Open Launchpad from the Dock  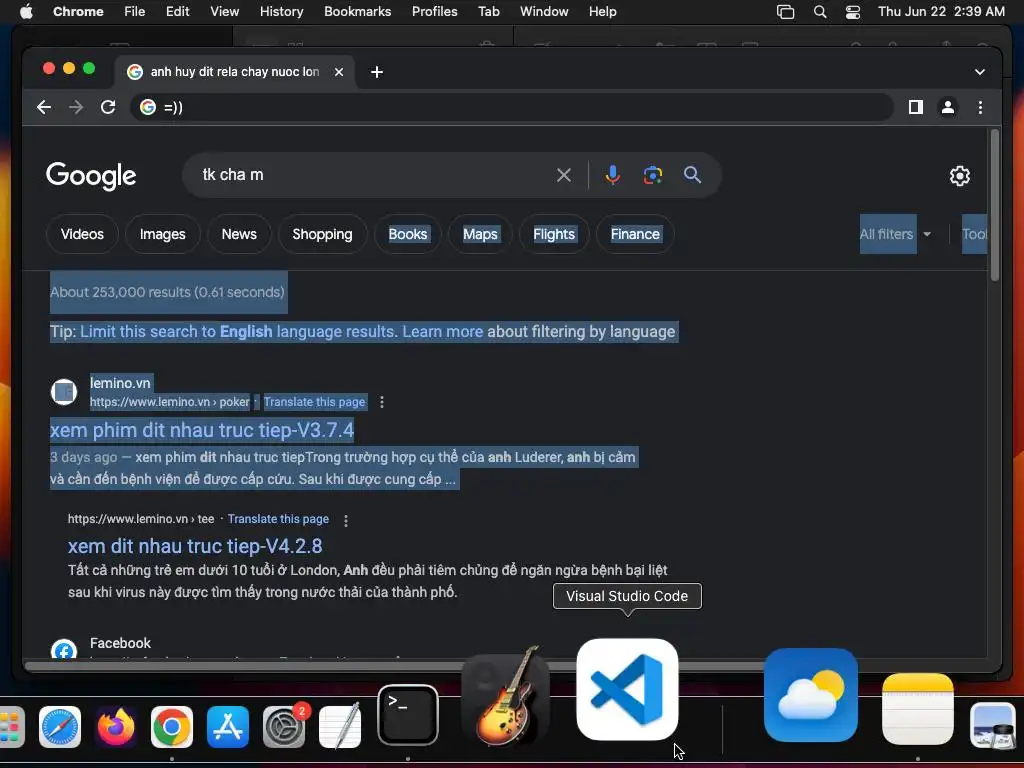pos(11,727)
